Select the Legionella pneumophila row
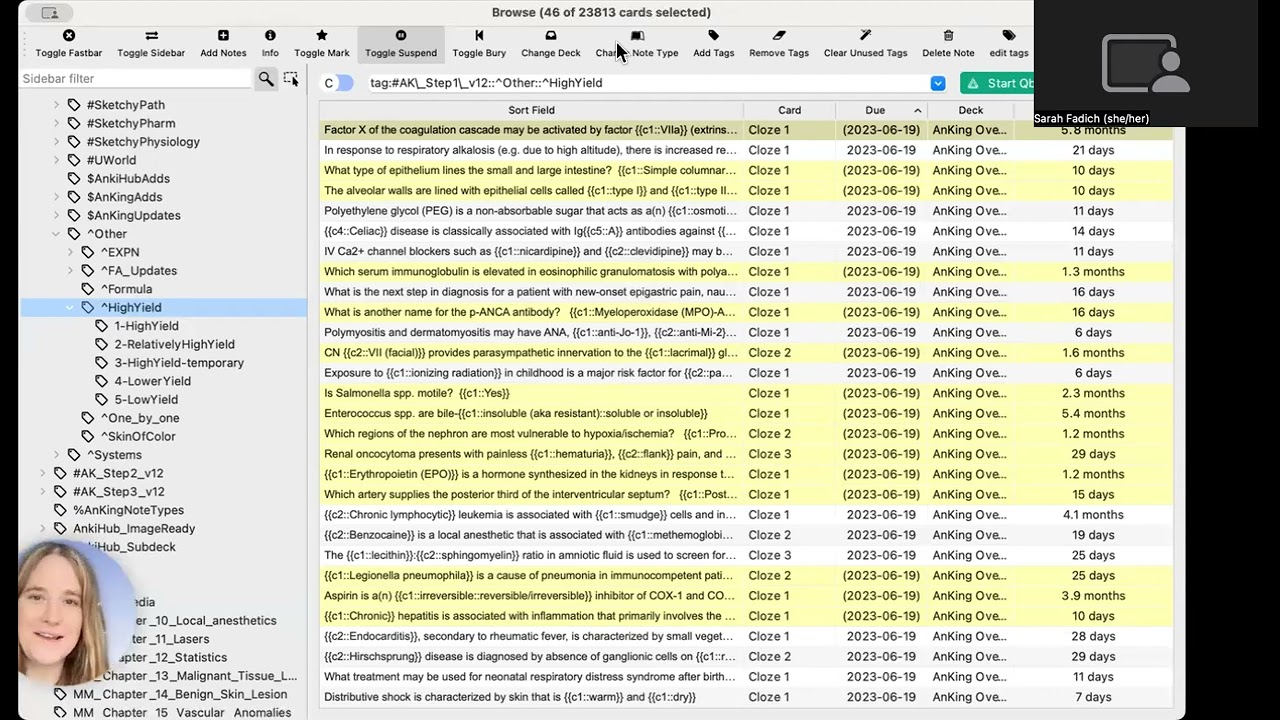Screen dimensions: 1280x720 [x=746, y=575]
